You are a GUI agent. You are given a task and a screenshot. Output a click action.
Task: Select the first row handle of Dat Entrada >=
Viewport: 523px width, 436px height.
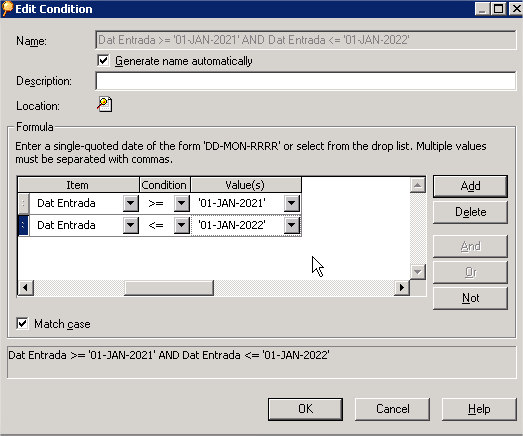23,203
